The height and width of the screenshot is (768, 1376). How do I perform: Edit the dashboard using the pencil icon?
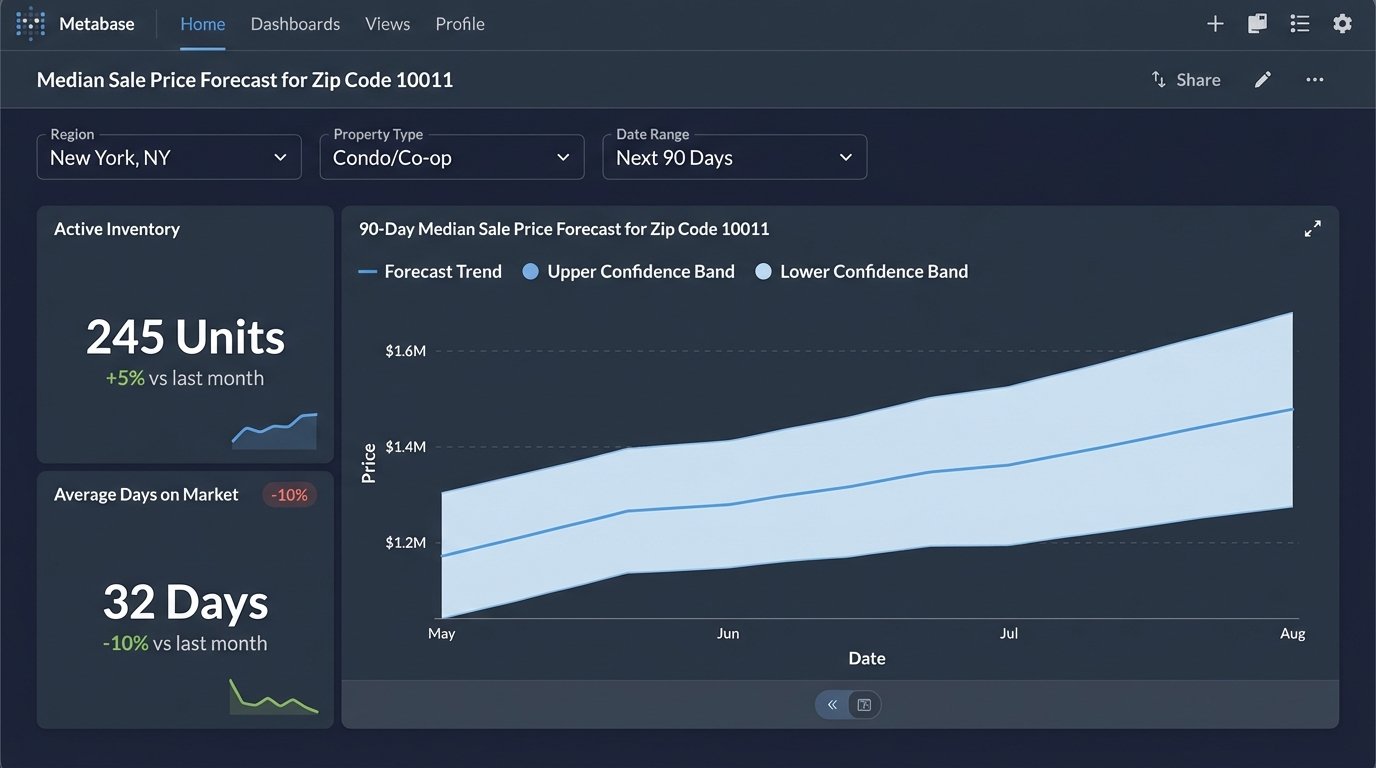coord(1263,79)
